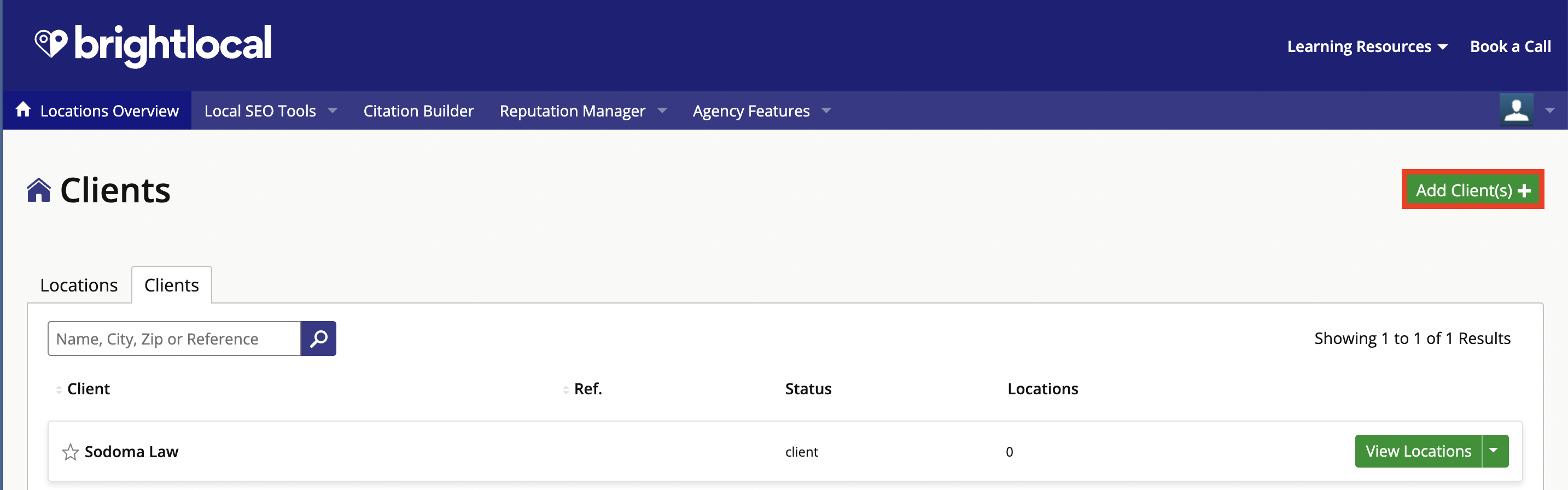
Task: Click Sodoma Law locations count 0
Action: pos(1009,452)
